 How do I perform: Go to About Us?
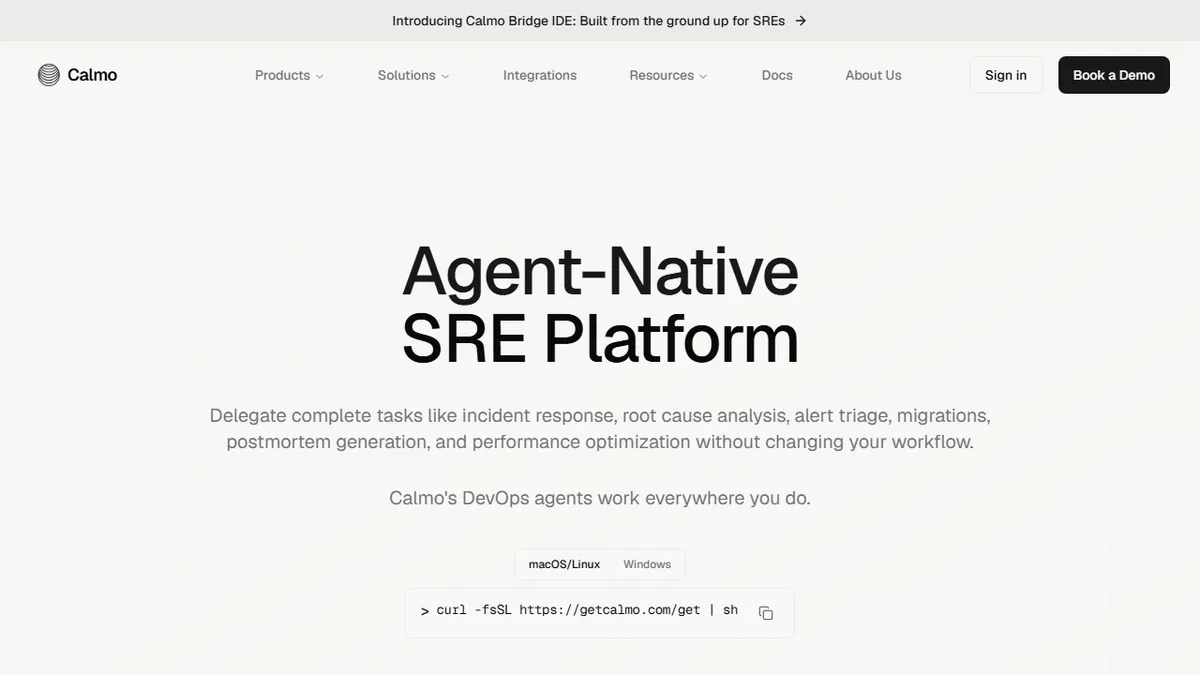873,75
